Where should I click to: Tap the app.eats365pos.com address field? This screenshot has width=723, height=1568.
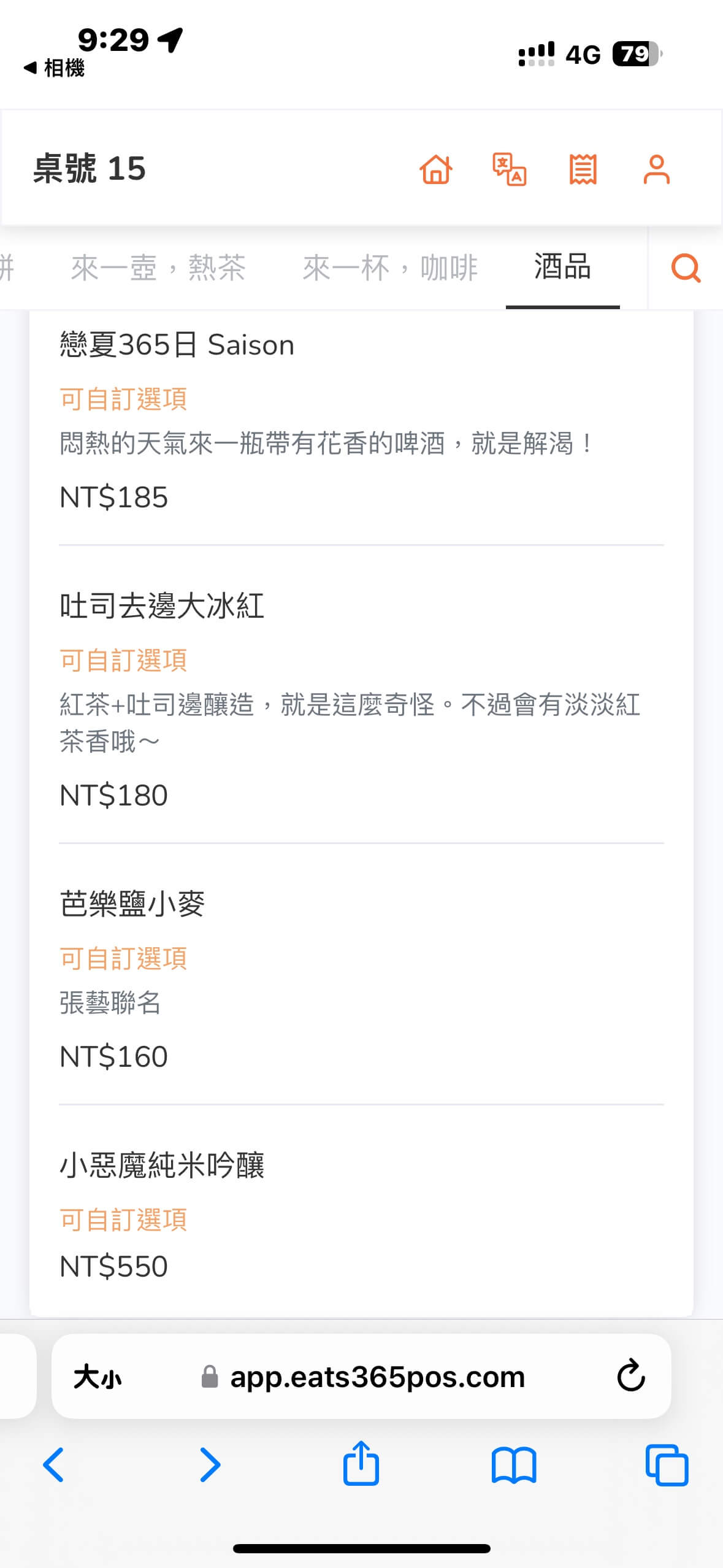377,1377
